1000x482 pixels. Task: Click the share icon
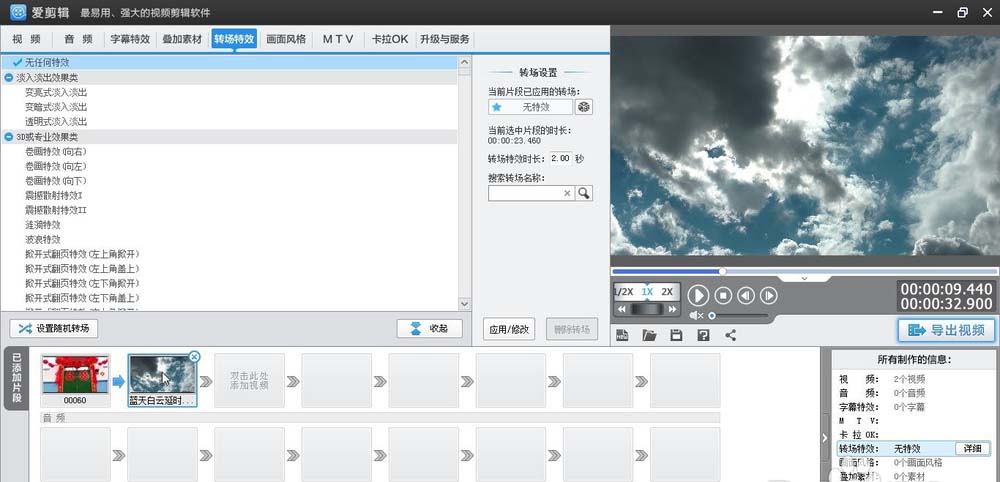[731, 335]
